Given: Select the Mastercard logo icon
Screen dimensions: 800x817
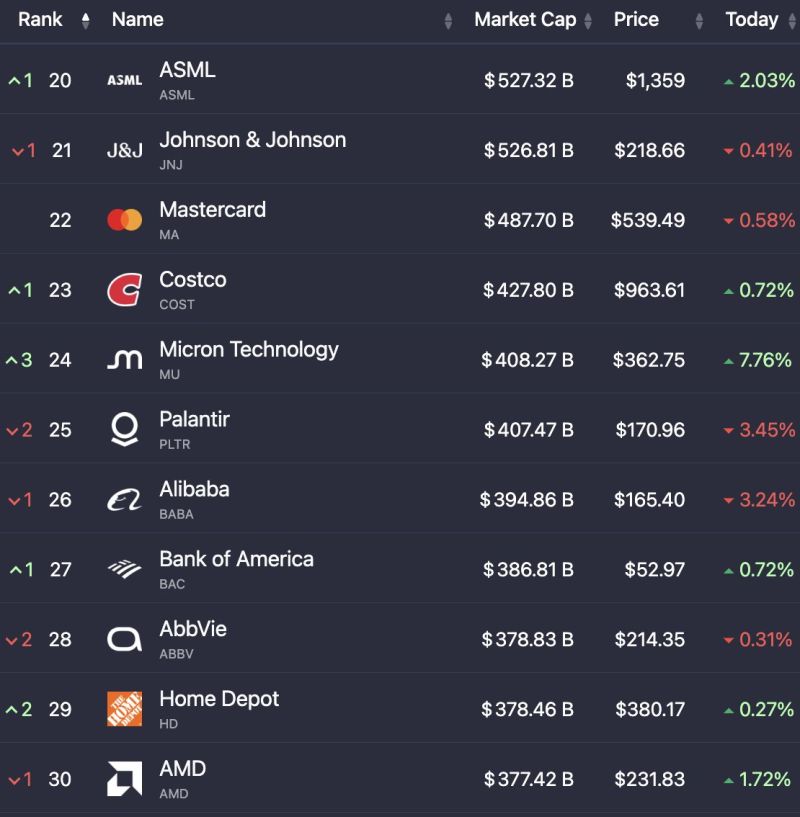Looking at the screenshot, I should pos(124,219).
